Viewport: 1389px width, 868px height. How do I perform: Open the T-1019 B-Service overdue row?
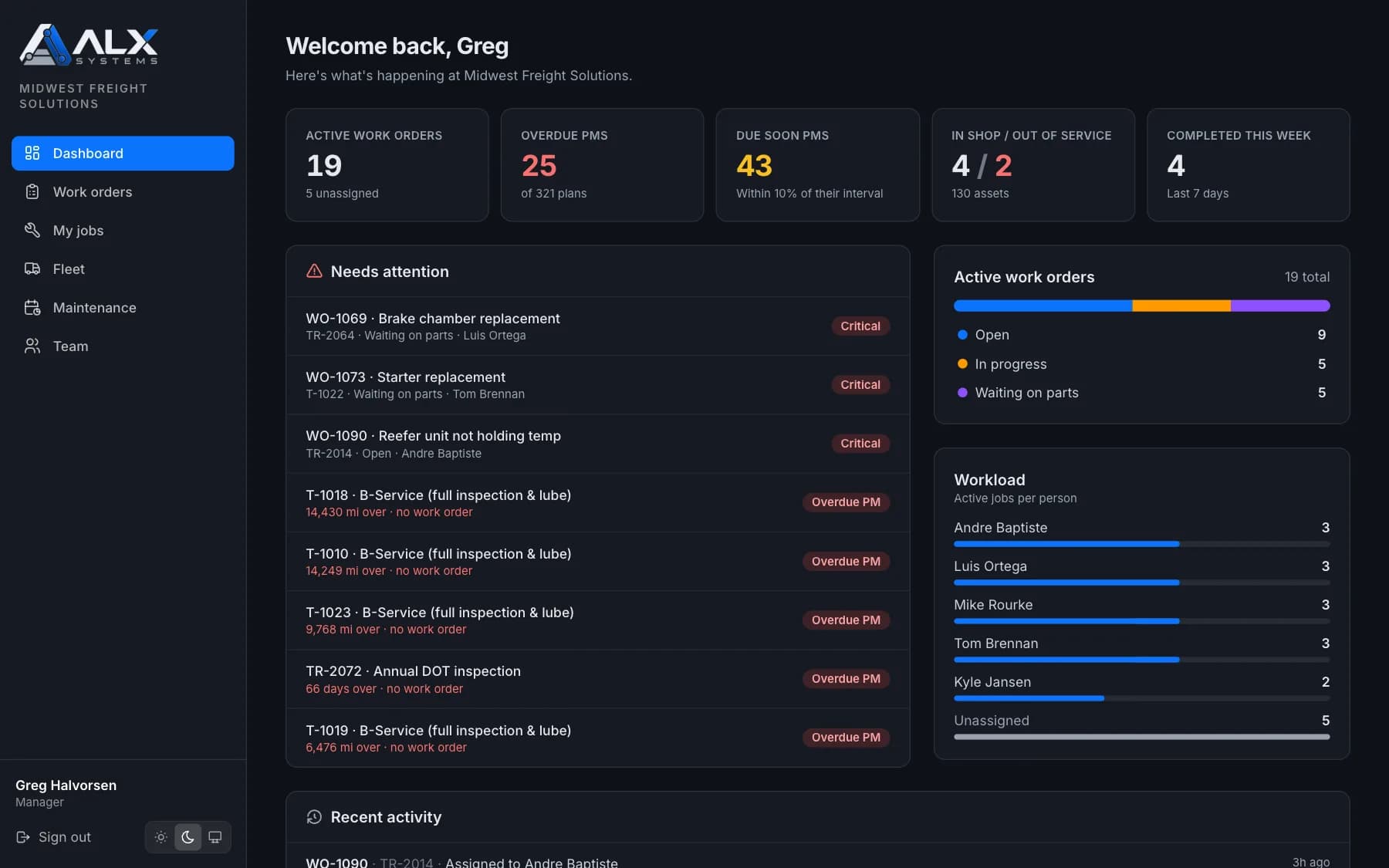[x=598, y=738]
